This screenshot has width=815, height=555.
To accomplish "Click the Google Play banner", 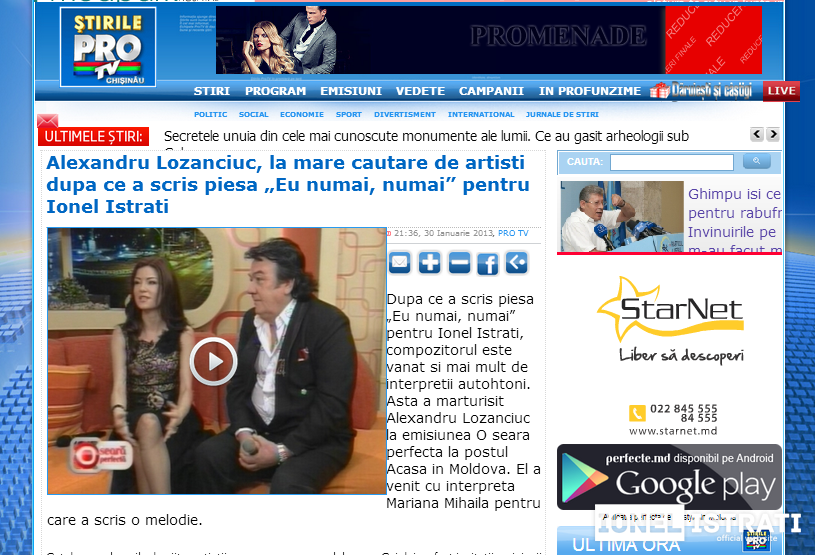I will pos(669,477).
